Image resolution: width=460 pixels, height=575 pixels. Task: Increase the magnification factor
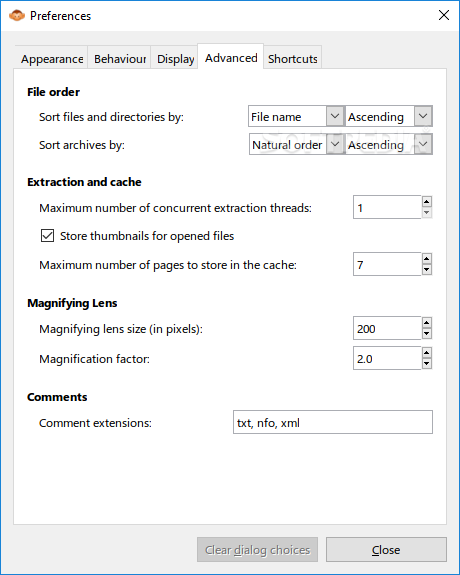tap(427, 353)
